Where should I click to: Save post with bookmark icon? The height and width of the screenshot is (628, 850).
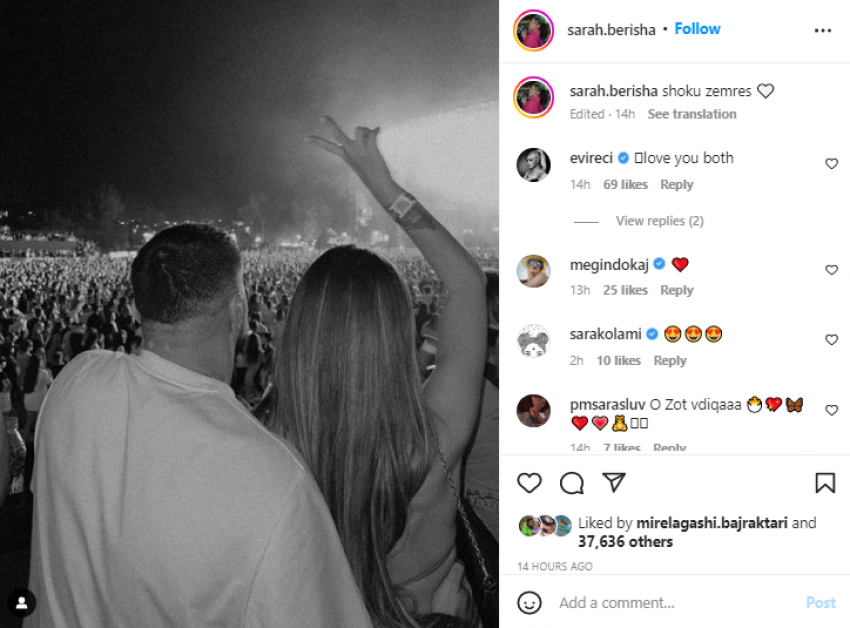click(x=825, y=483)
